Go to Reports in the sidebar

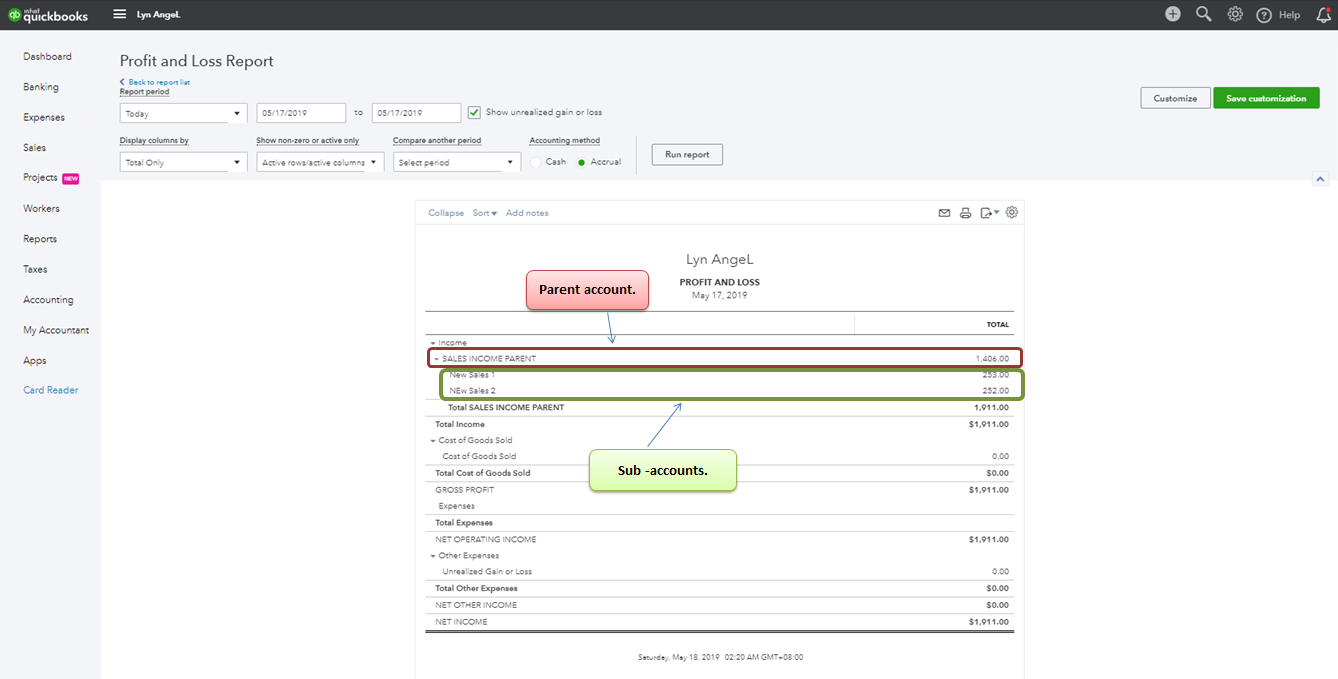(40, 239)
